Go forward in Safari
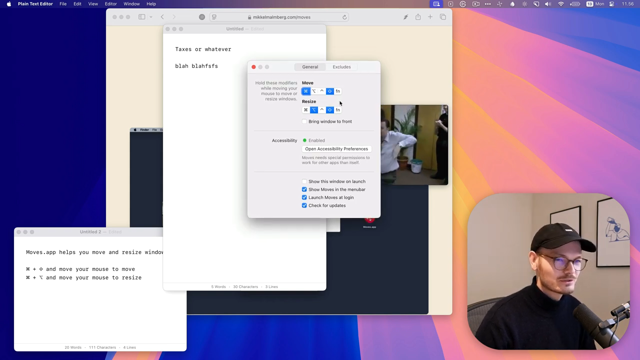This screenshot has width=640, height=360. click(x=174, y=17)
